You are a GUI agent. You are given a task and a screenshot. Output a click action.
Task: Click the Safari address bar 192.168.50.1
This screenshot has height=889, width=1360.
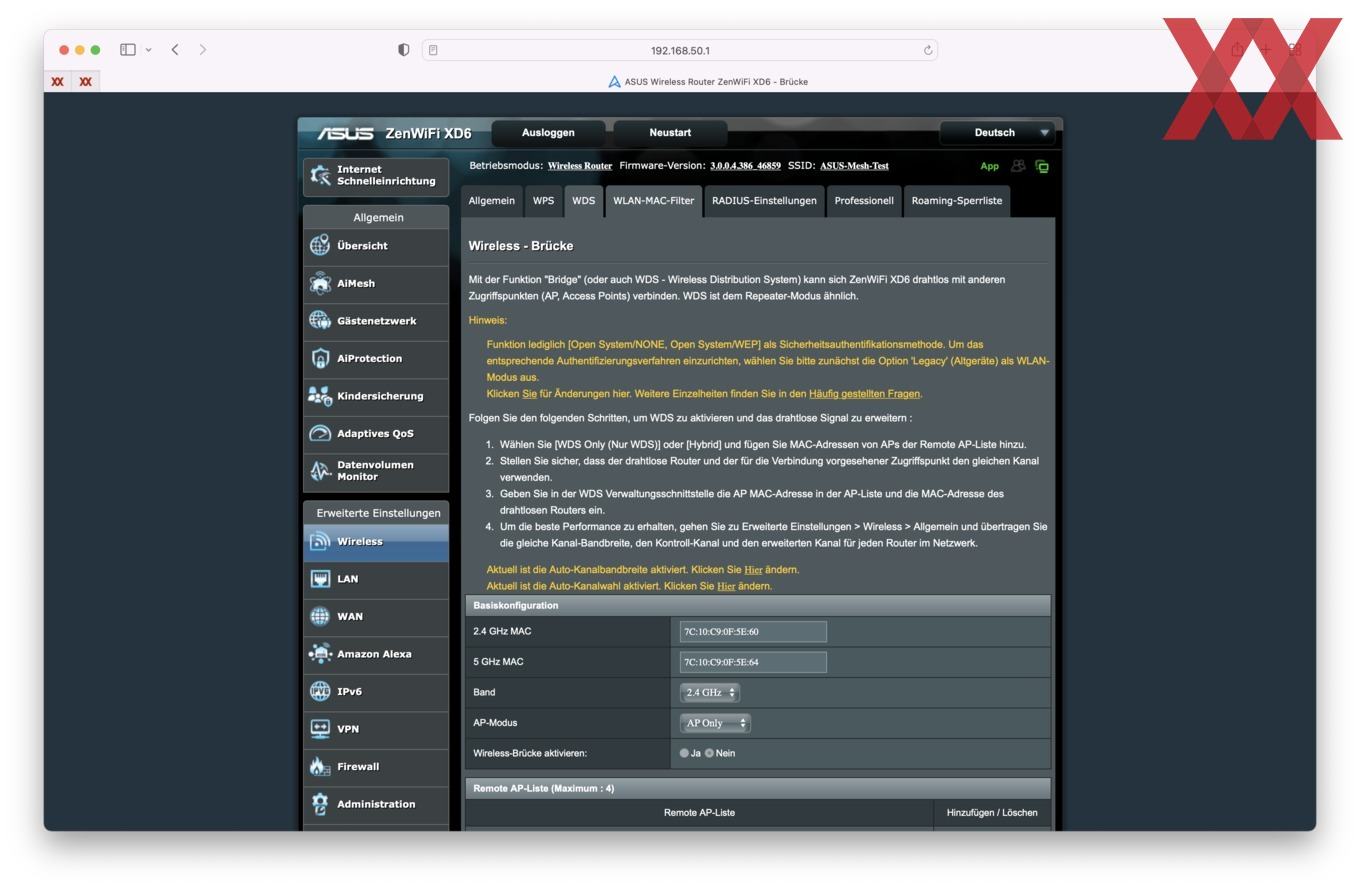680,50
